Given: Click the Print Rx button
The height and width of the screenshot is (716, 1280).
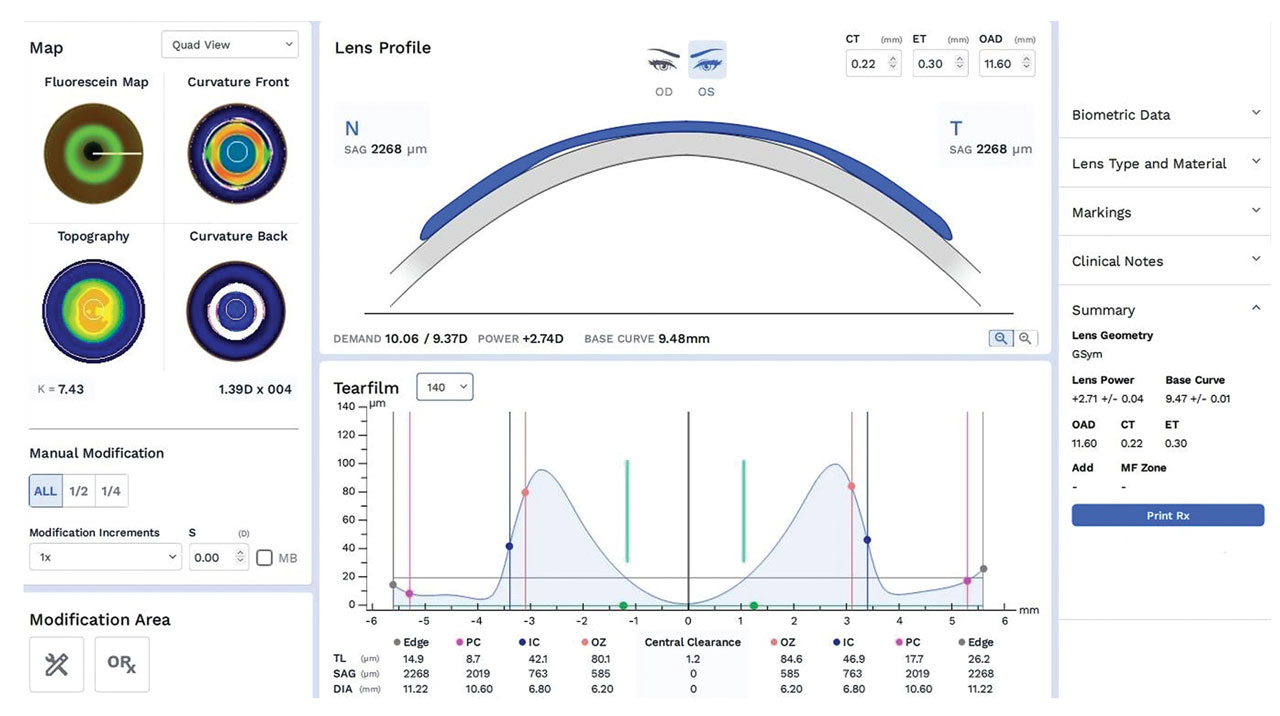Looking at the screenshot, I should [1167, 515].
